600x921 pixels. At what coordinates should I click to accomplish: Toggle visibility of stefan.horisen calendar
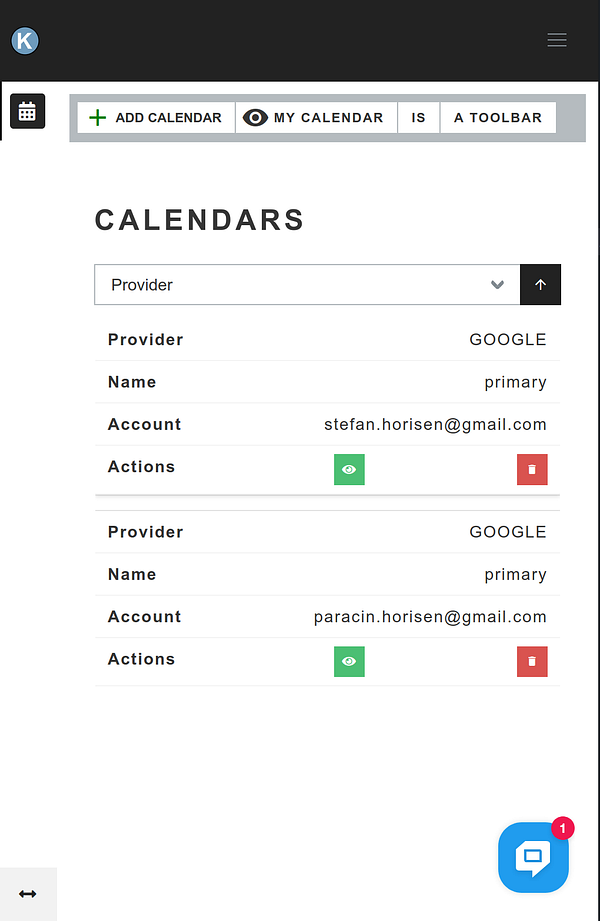(349, 469)
